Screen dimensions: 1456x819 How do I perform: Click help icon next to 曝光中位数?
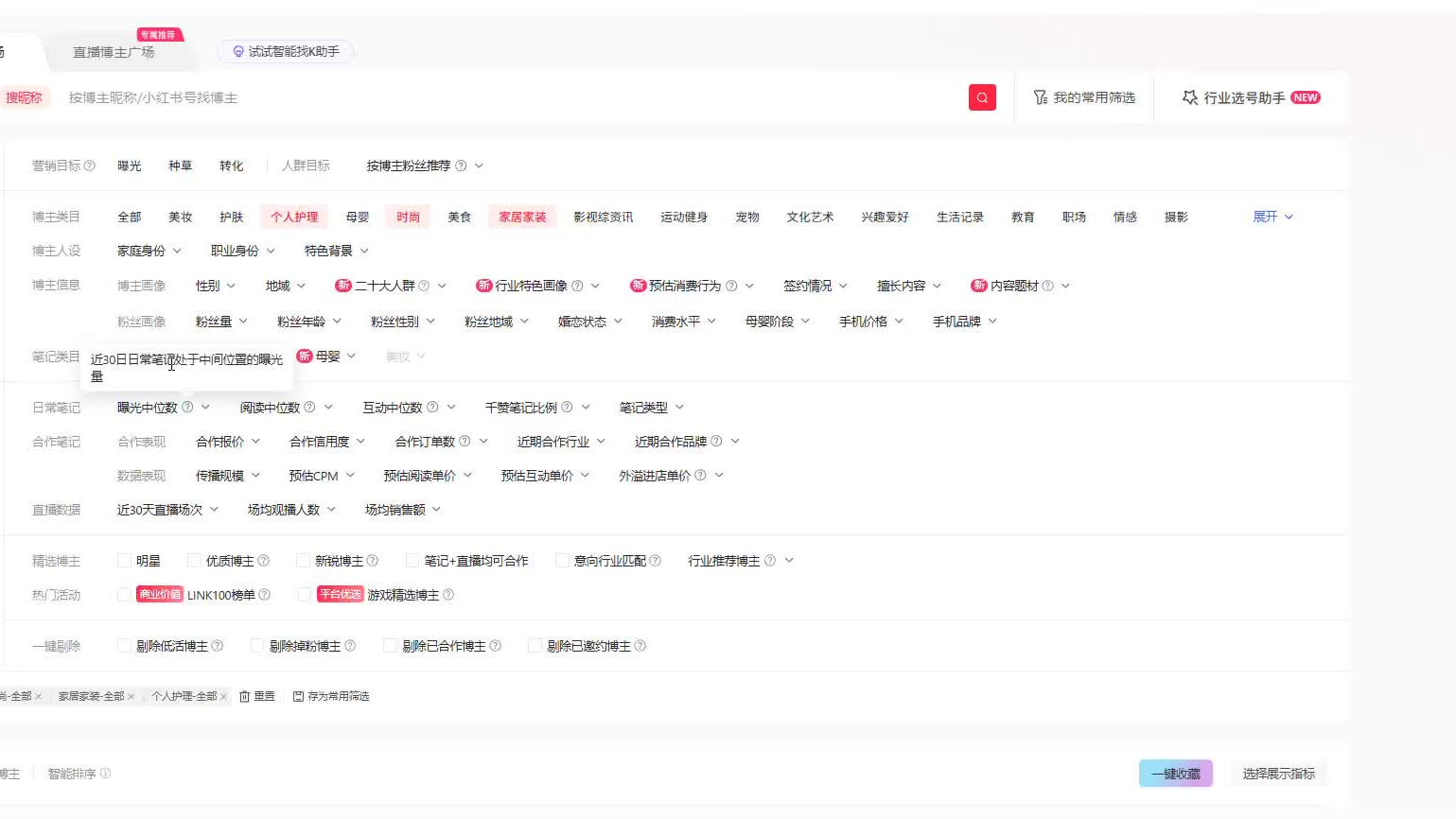tap(187, 407)
